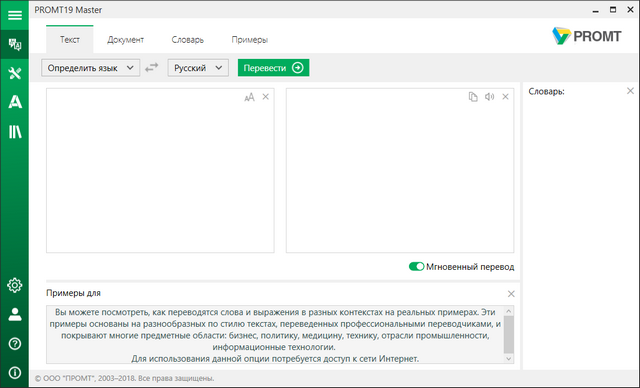Close the Словарь side panel
The width and height of the screenshot is (640, 388).
click(630, 91)
